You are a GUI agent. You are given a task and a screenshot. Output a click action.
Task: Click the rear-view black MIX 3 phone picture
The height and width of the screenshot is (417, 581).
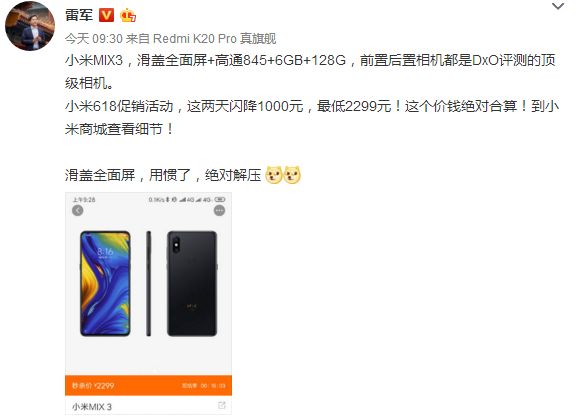(192, 284)
